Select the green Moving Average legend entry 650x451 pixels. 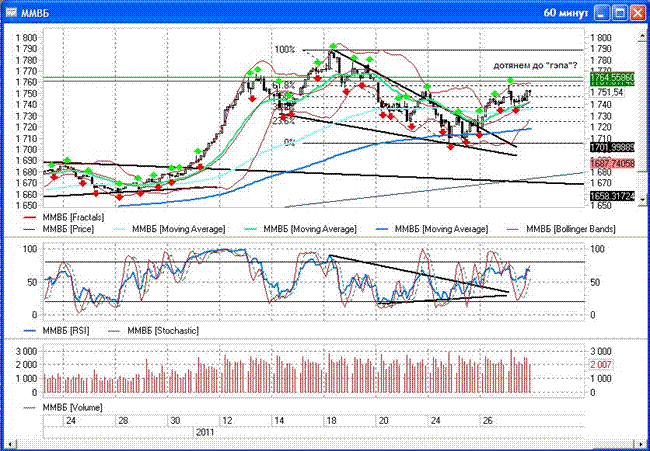tap(300, 228)
